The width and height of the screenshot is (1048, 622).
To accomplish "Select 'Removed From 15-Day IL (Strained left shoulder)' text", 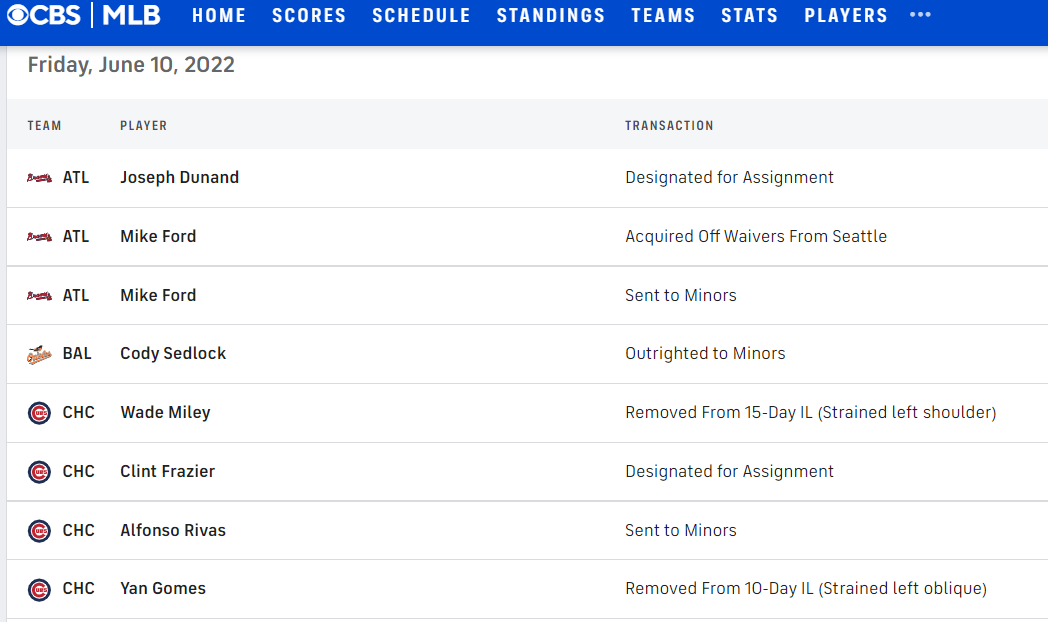I will point(811,412).
